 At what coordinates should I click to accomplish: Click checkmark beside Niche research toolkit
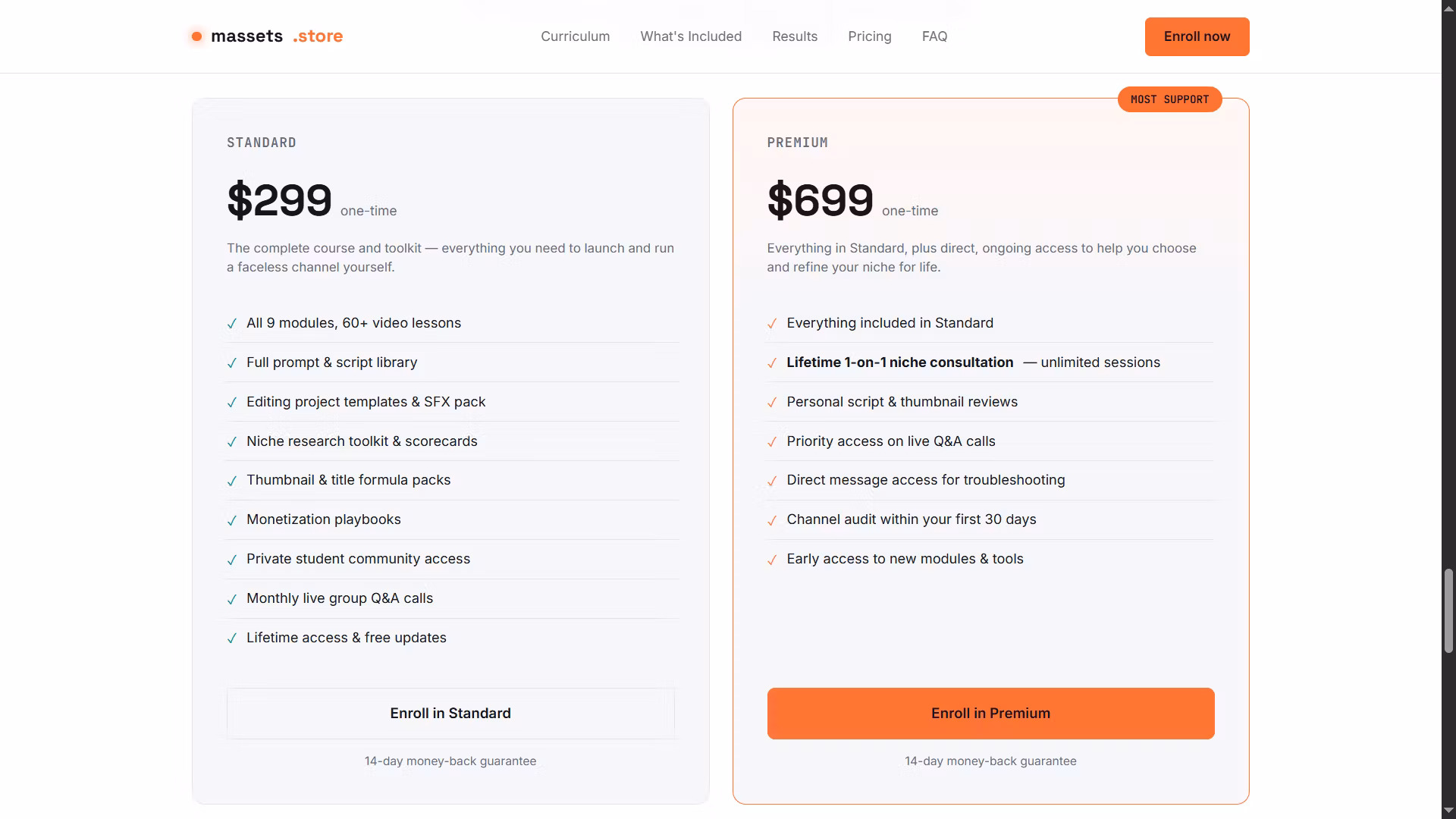[x=232, y=442]
